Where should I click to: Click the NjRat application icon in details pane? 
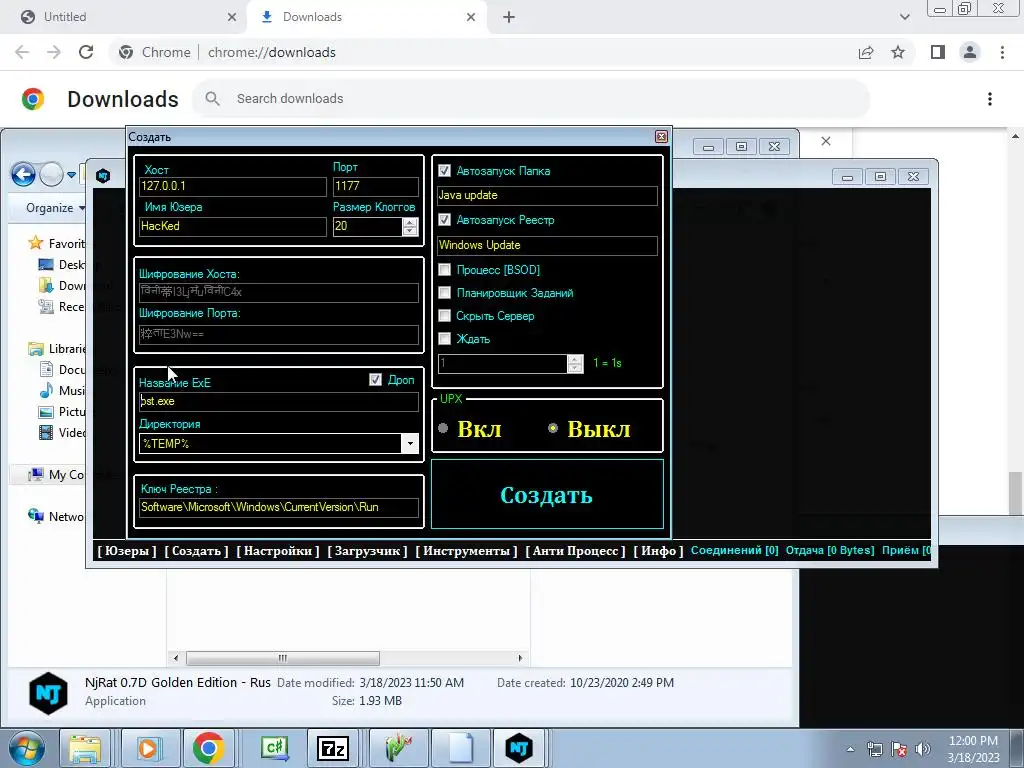pyautogui.click(x=48, y=693)
